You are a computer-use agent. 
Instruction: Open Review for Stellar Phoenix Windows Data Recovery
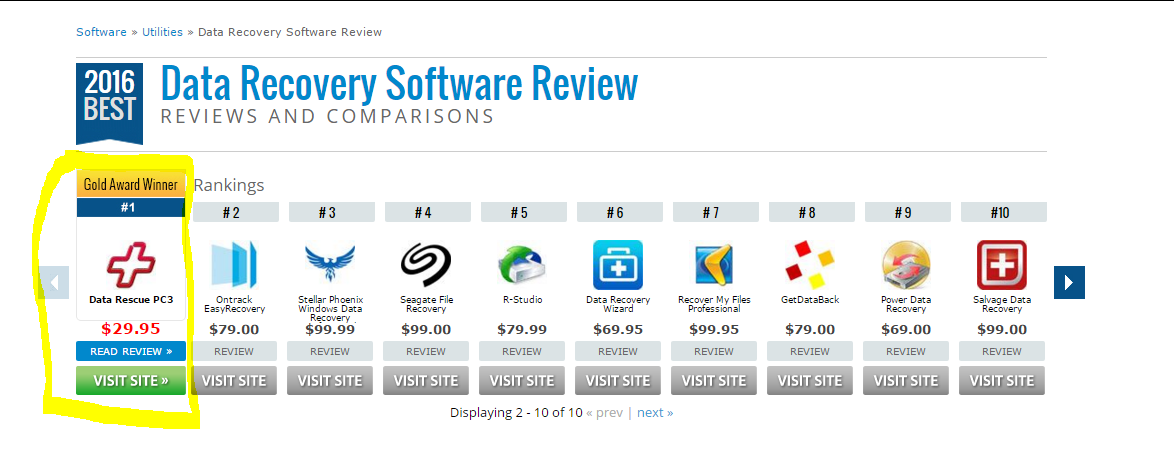click(330, 351)
